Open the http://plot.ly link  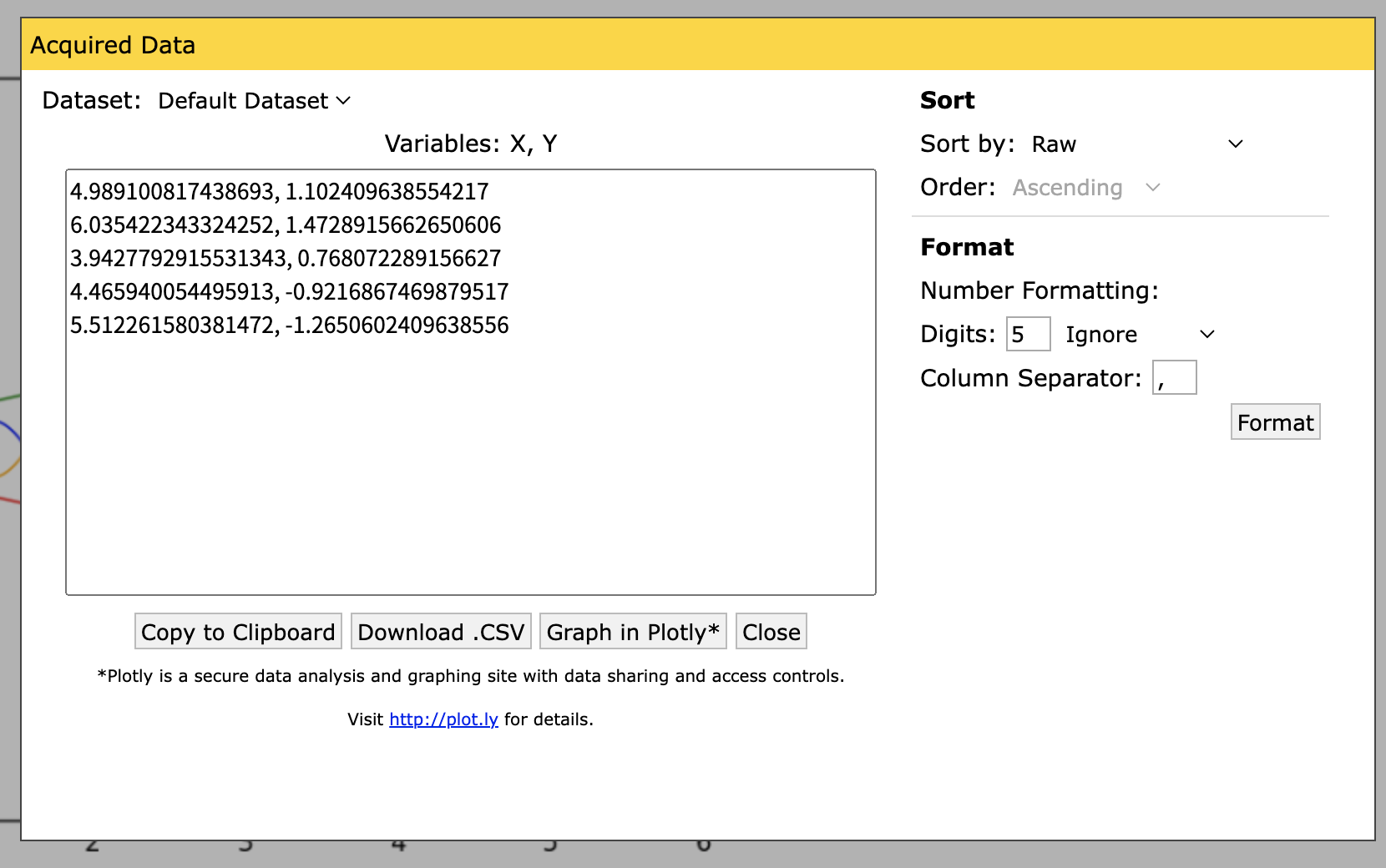point(443,719)
